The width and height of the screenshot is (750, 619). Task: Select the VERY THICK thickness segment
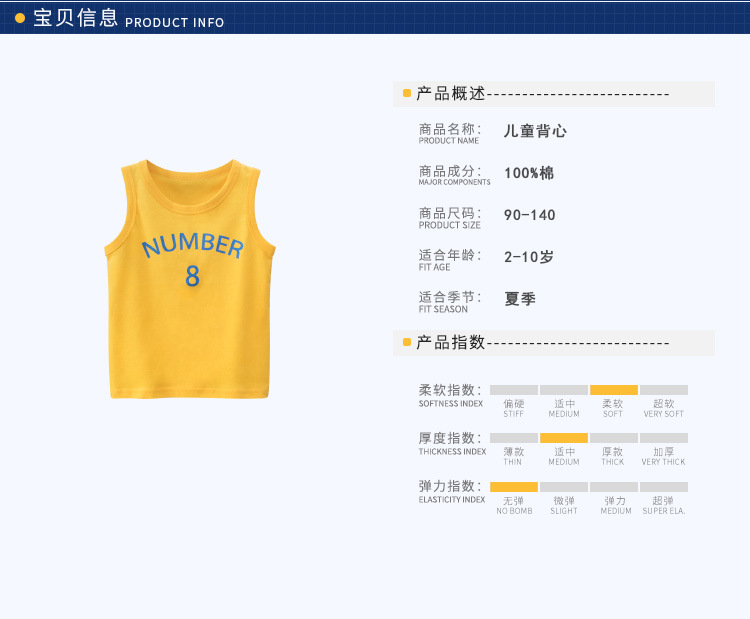coord(664,438)
